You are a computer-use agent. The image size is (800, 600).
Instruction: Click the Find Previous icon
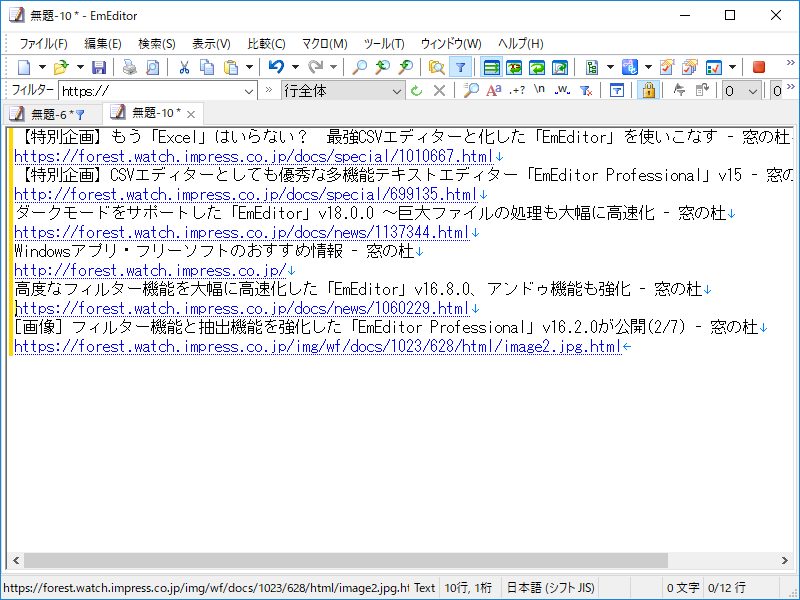tap(382, 67)
